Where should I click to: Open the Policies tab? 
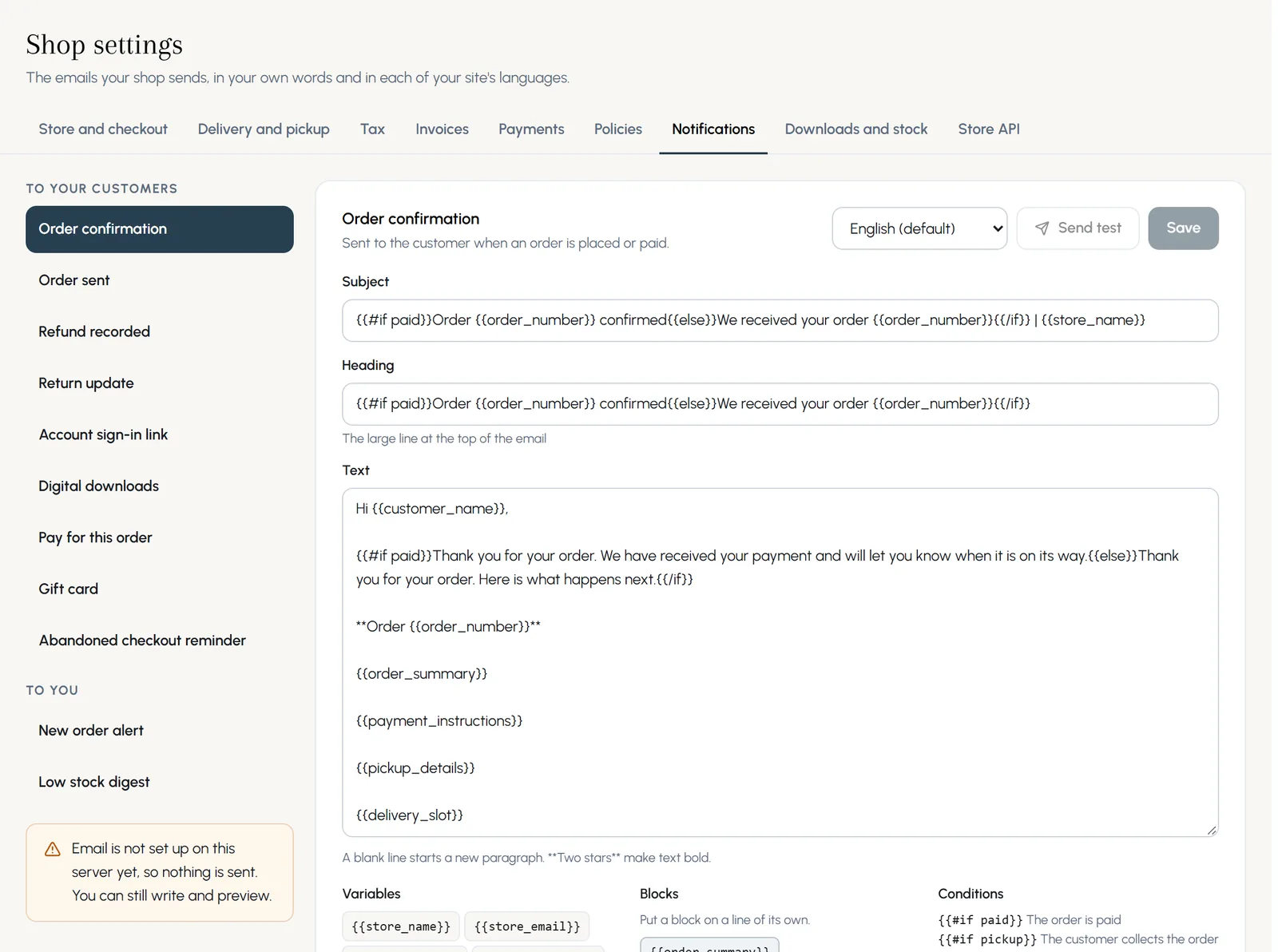tap(617, 129)
